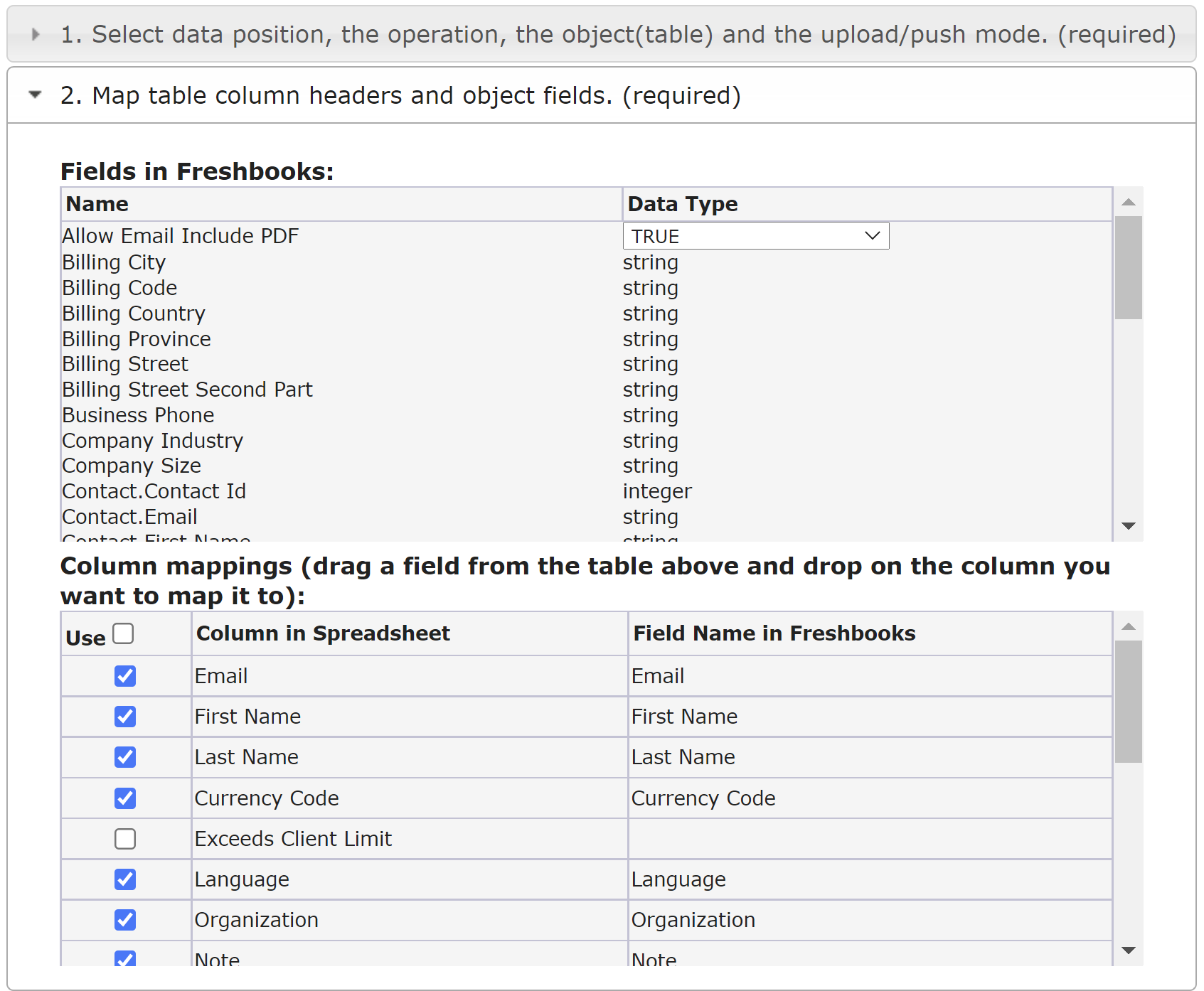Screen dimensions: 1204x991
Task: Select the Business Phone field
Action: (138, 415)
